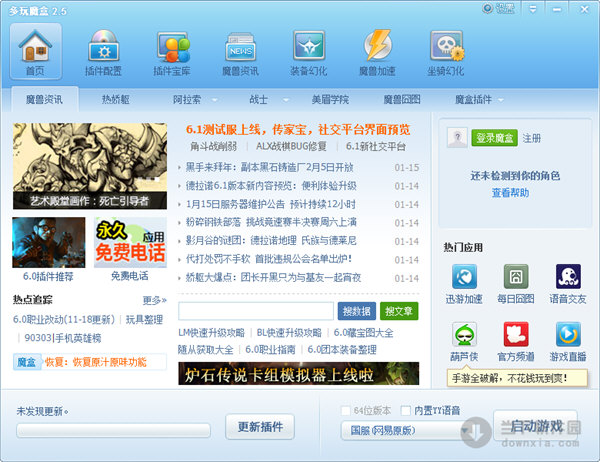This screenshot has width=600, height=462.
Task: Click the update progress bar
Action: [x=113, y=430]
